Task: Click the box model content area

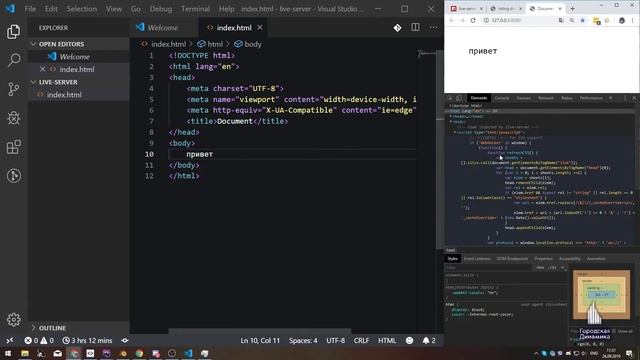Action: [601, 294]
